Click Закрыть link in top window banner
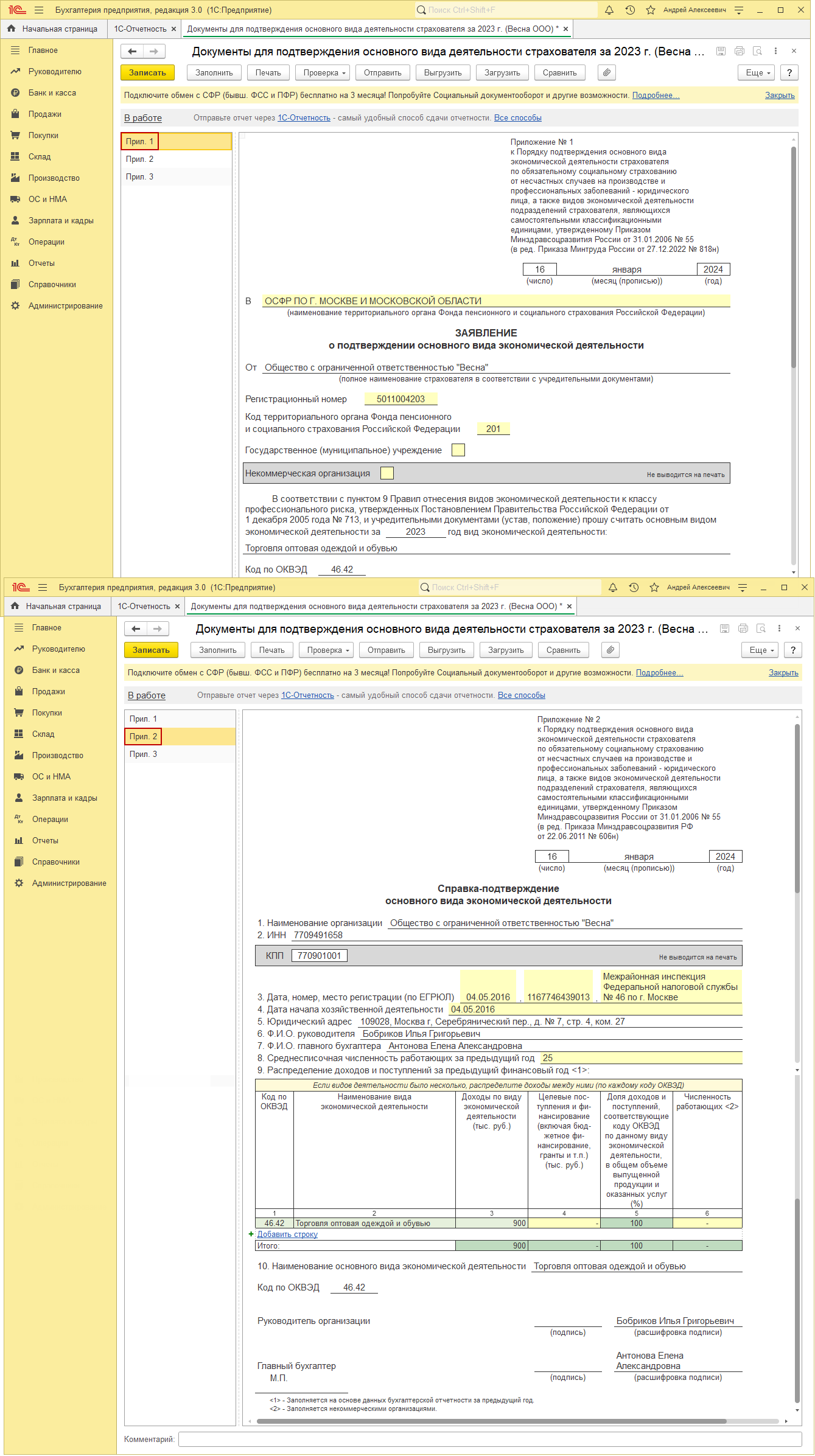 coord(780,95)
